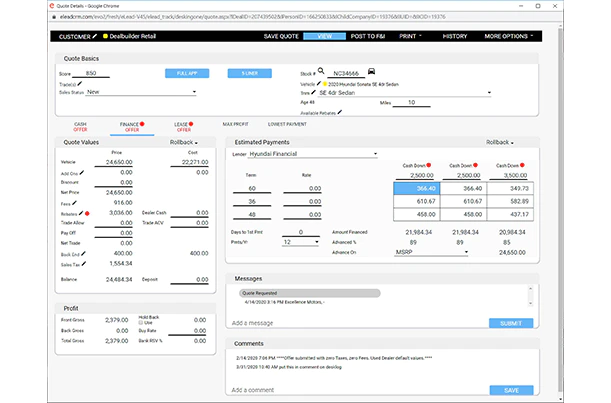The width and height of the screenshot is (611, 403).
Task: Click the Term field showing 60
Action: [252, 189]
